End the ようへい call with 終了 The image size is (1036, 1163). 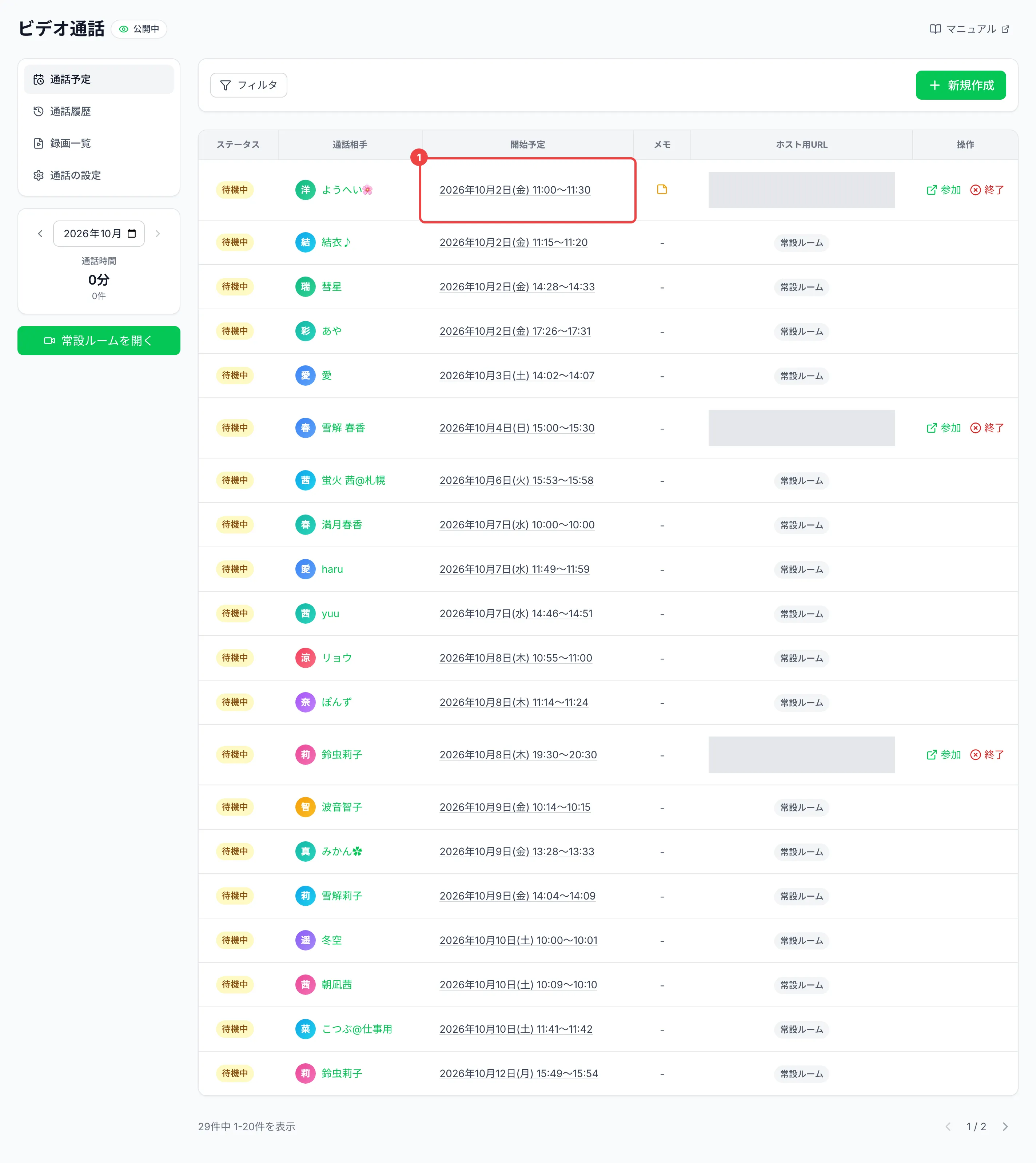point(987,190)
